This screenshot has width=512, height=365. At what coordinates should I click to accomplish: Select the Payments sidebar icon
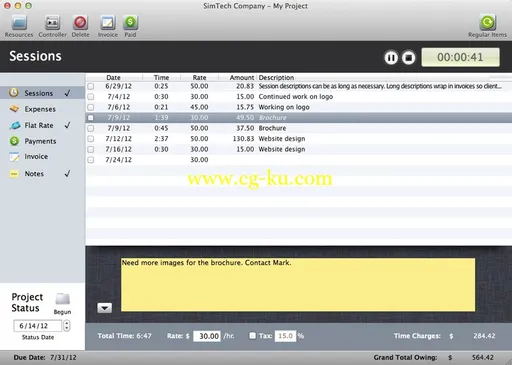(x=14, y=141)
